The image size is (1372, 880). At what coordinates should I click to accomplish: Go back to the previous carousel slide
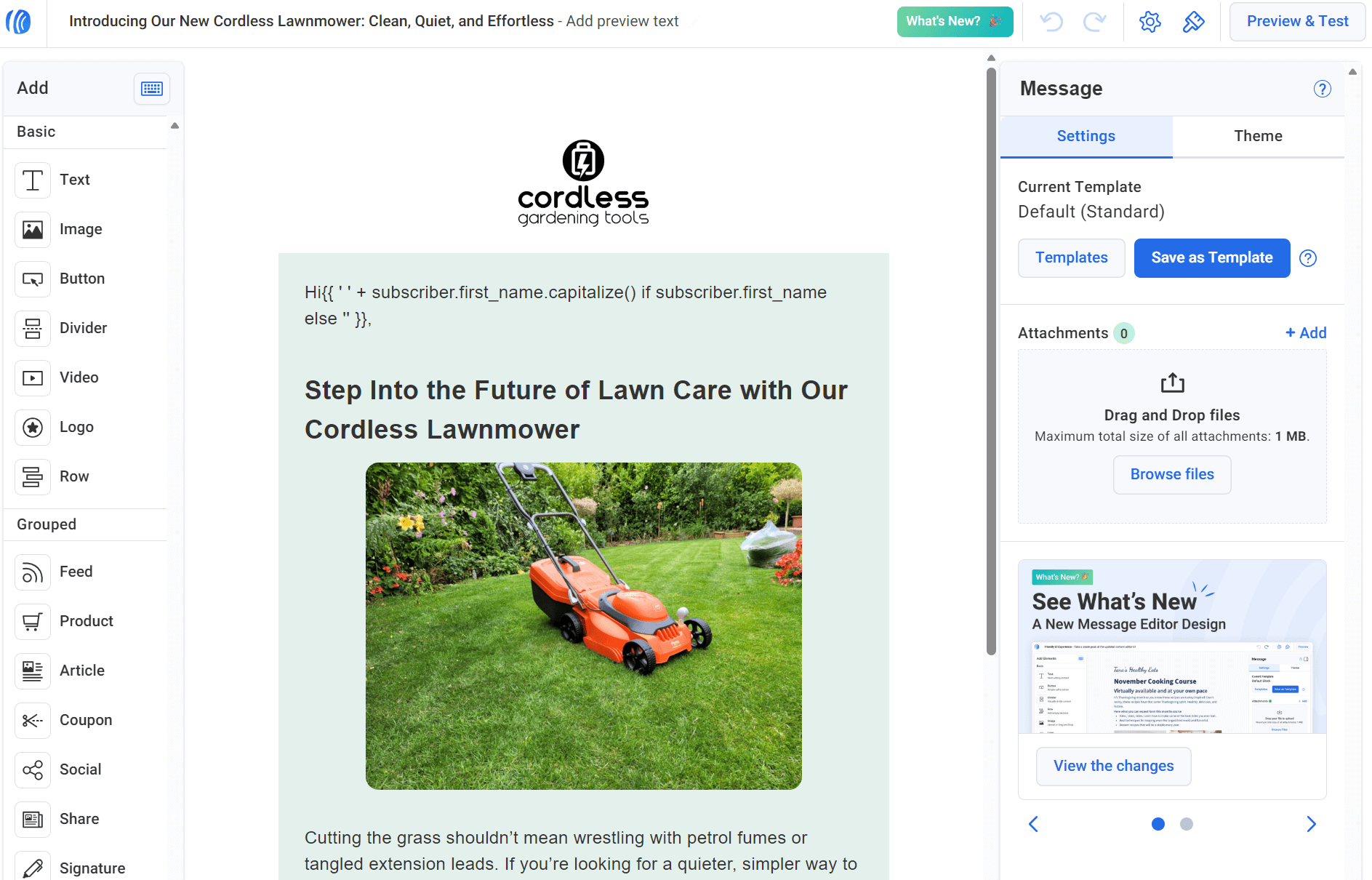tap(1033, 824)
